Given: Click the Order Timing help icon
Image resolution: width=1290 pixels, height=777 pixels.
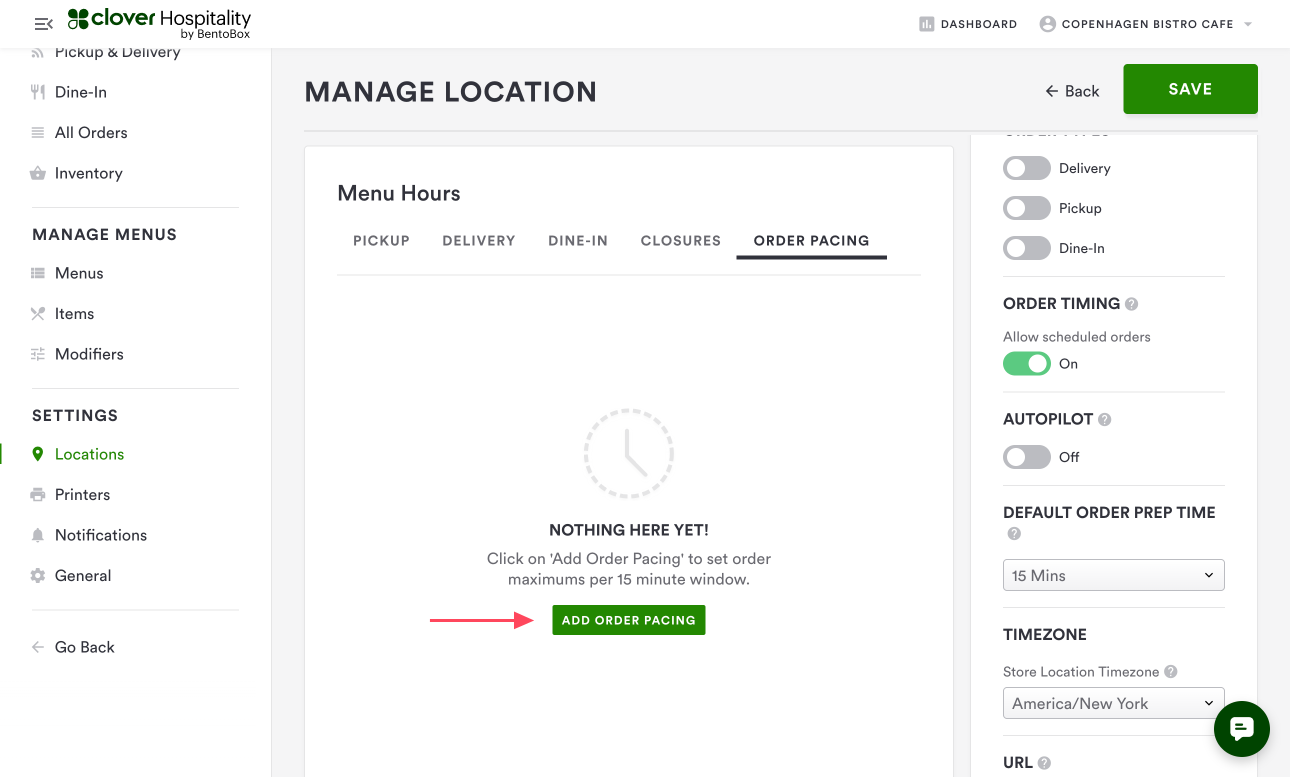Looking at the screenshot, I should pyautogui.click(x=1132, y=304).
